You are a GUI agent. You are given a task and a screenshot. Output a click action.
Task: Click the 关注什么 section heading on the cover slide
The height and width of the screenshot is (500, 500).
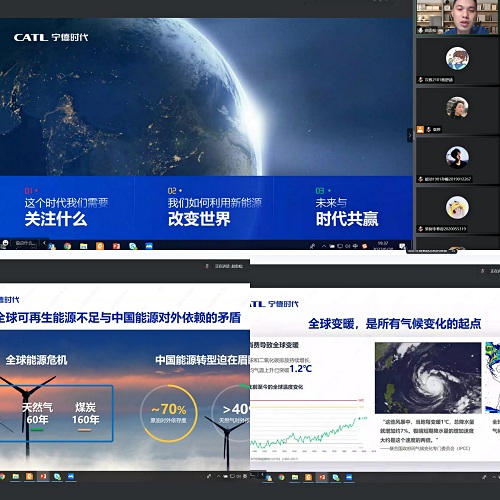point(56,219)
